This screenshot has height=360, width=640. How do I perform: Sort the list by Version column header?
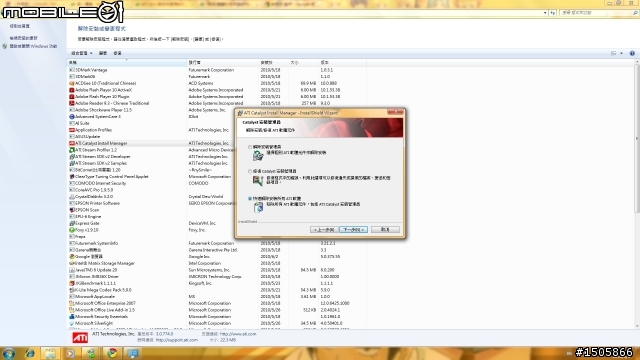342,62
